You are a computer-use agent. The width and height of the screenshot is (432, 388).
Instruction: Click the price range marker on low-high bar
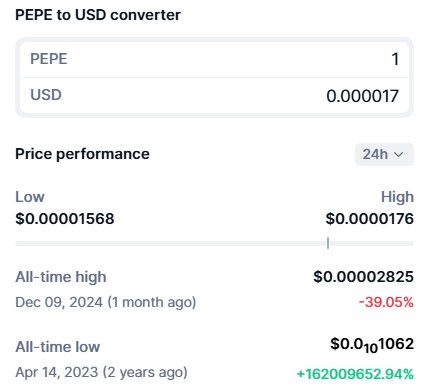pyautogui.click(x=328, y=243)
